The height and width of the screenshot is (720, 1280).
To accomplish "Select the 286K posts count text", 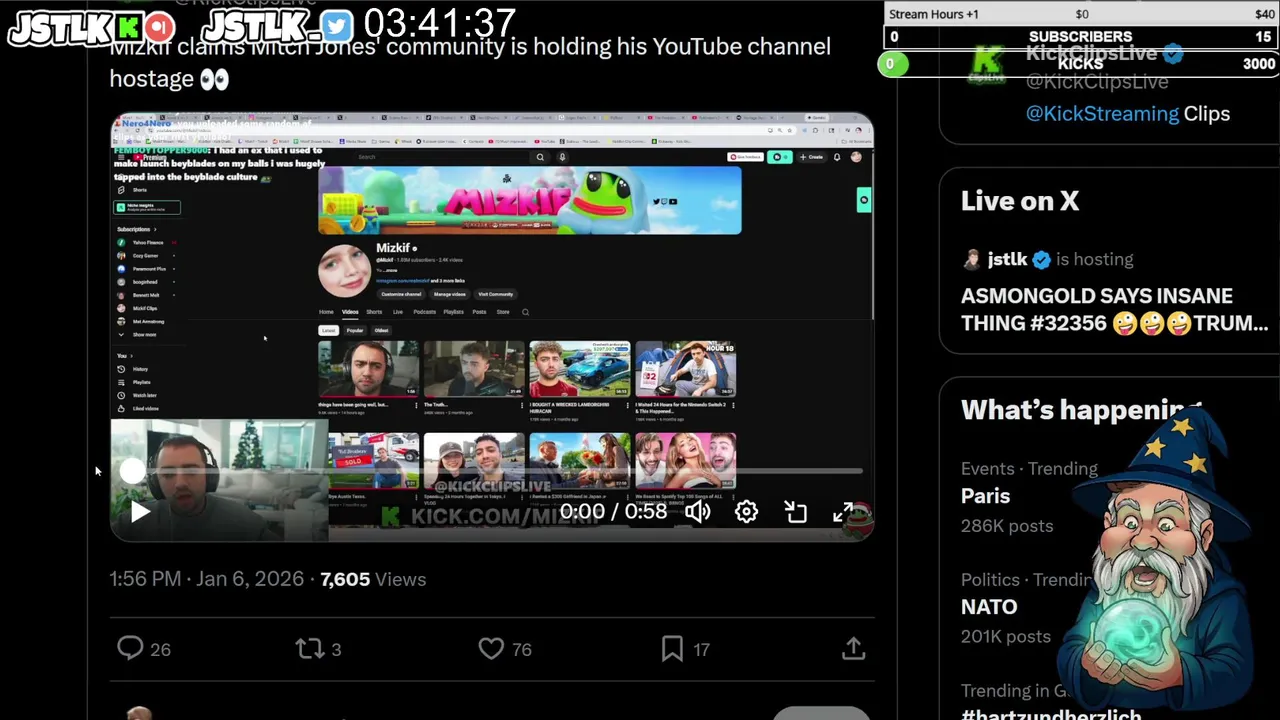I will pyautogui.click(x=1007, y=526).
